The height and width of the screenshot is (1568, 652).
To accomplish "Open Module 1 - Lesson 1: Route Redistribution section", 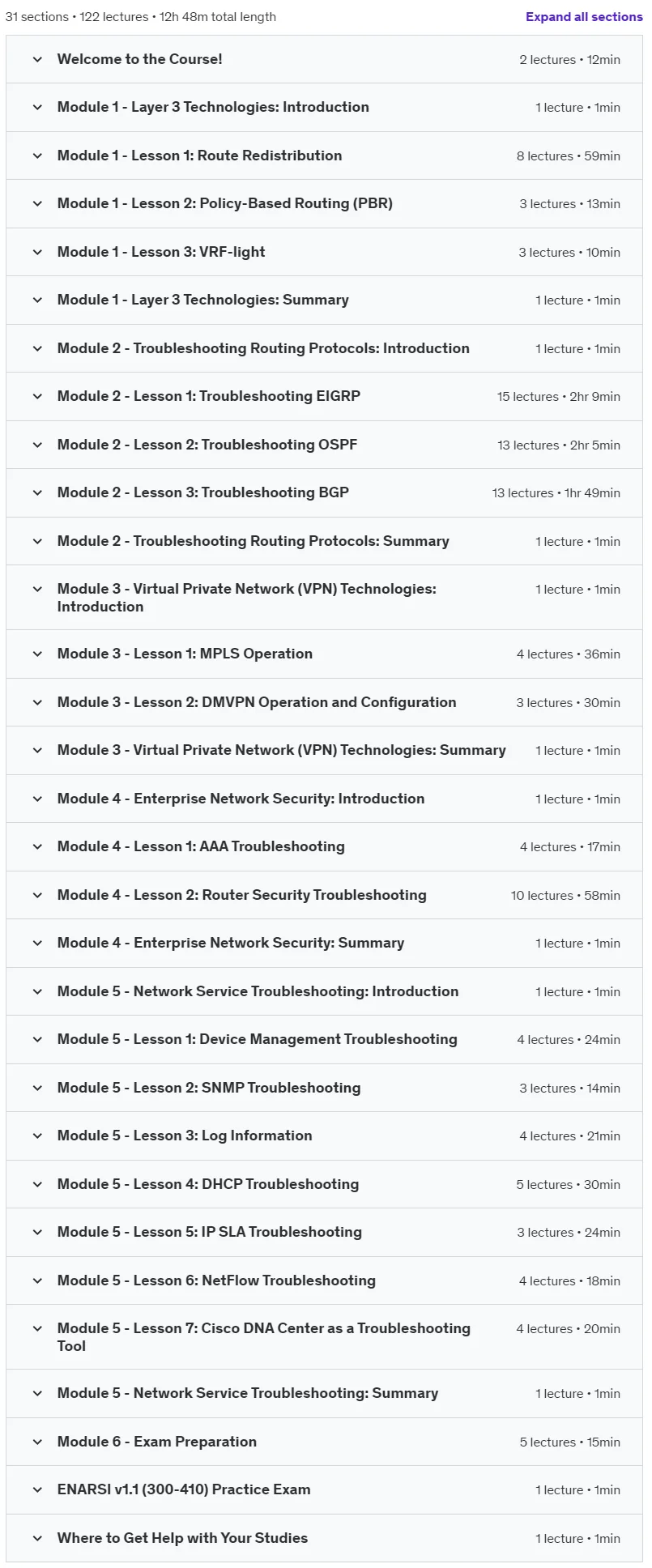I will 324,156.
